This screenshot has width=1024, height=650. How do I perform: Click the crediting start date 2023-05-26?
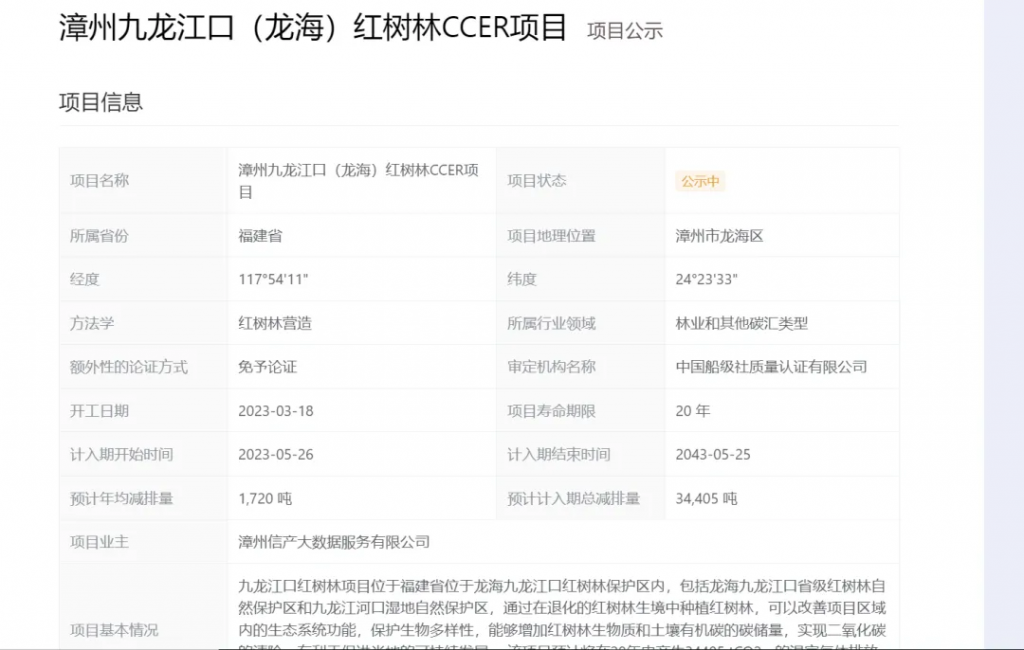(275, 454)
